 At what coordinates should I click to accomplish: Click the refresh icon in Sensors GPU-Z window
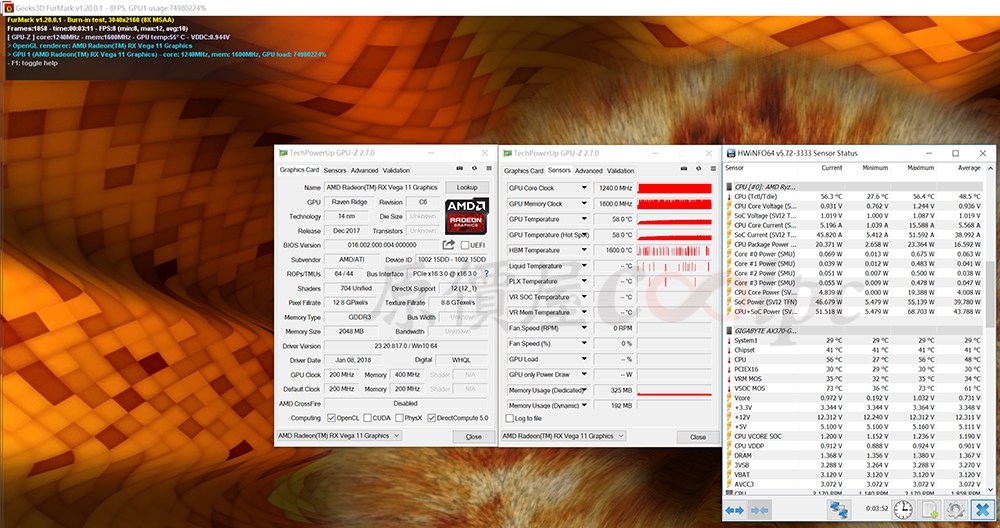[x=698, y=168]
